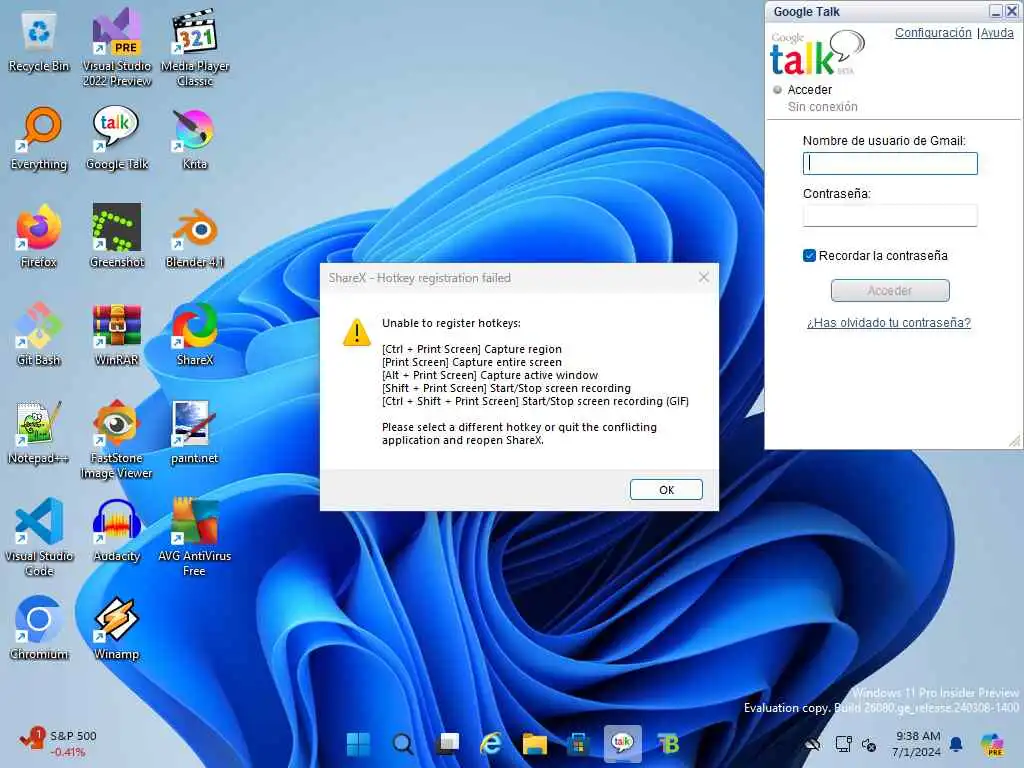
Task: Close the ShareX hotkey registration dialog
Action: pyautogui.click(x=703, y=278)
